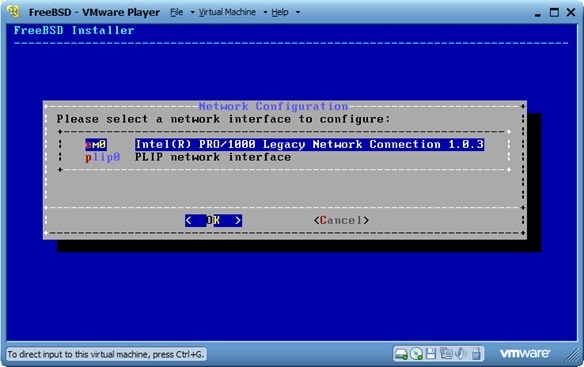This screenshot has width=584, height=367.
Task: Click the Cancel button in Network Configuration
Action: point(341,220)
